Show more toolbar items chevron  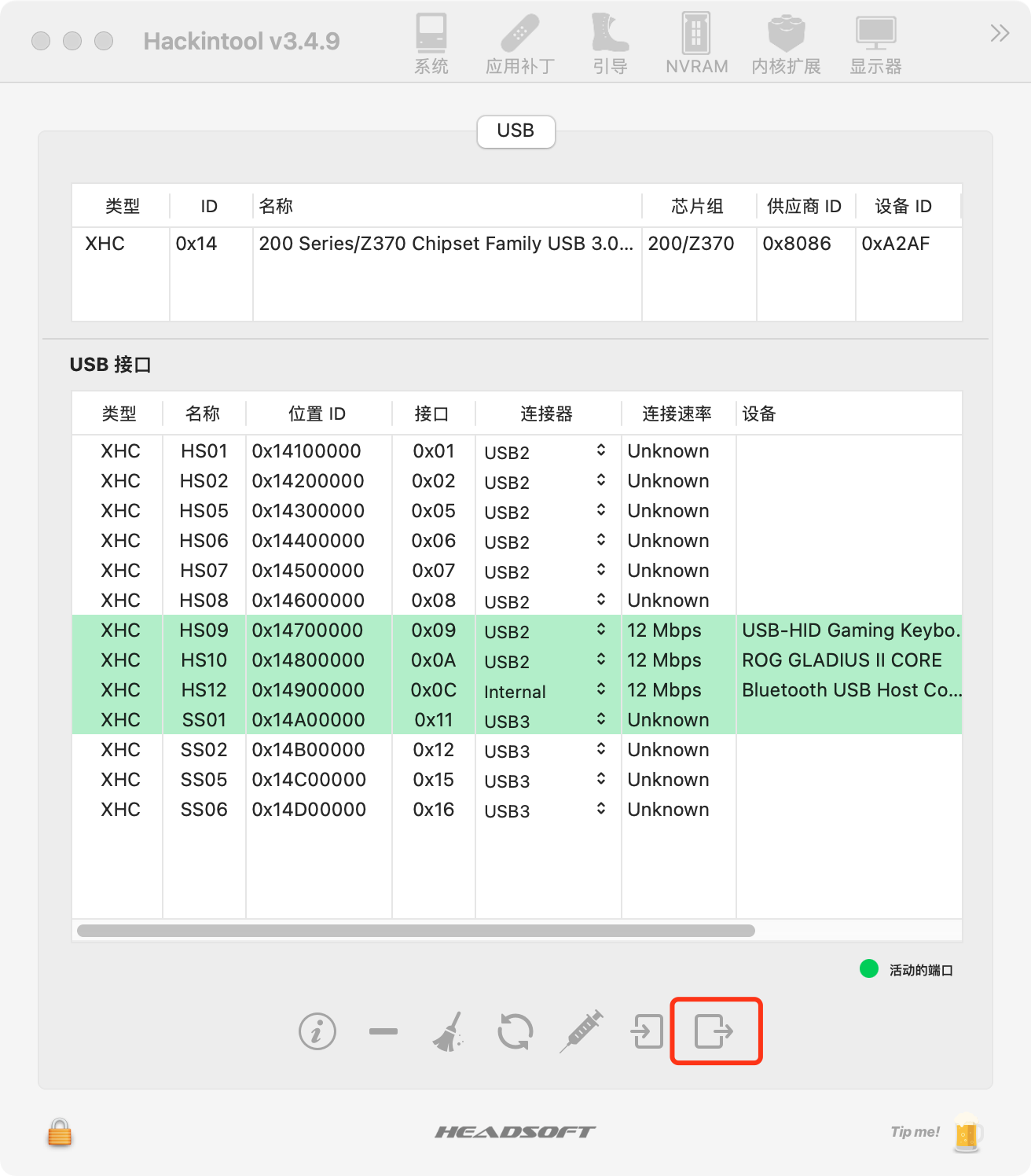point(1000,33)
